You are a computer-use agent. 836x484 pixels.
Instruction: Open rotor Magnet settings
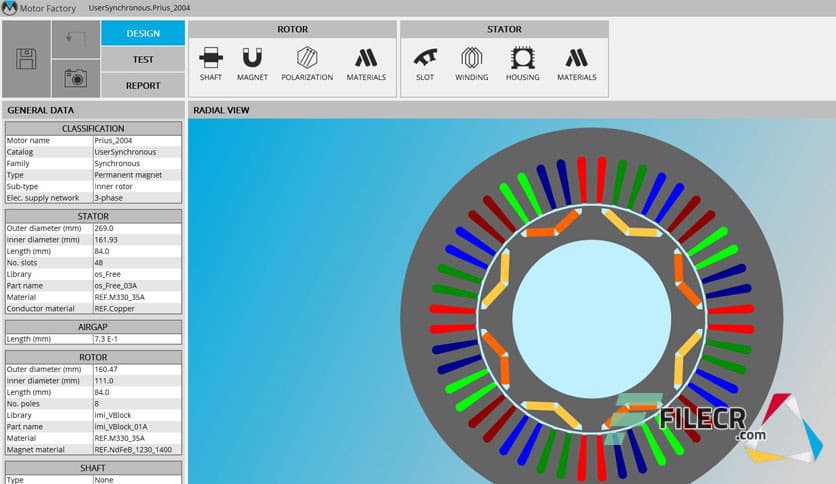click(x=252, y=64)
